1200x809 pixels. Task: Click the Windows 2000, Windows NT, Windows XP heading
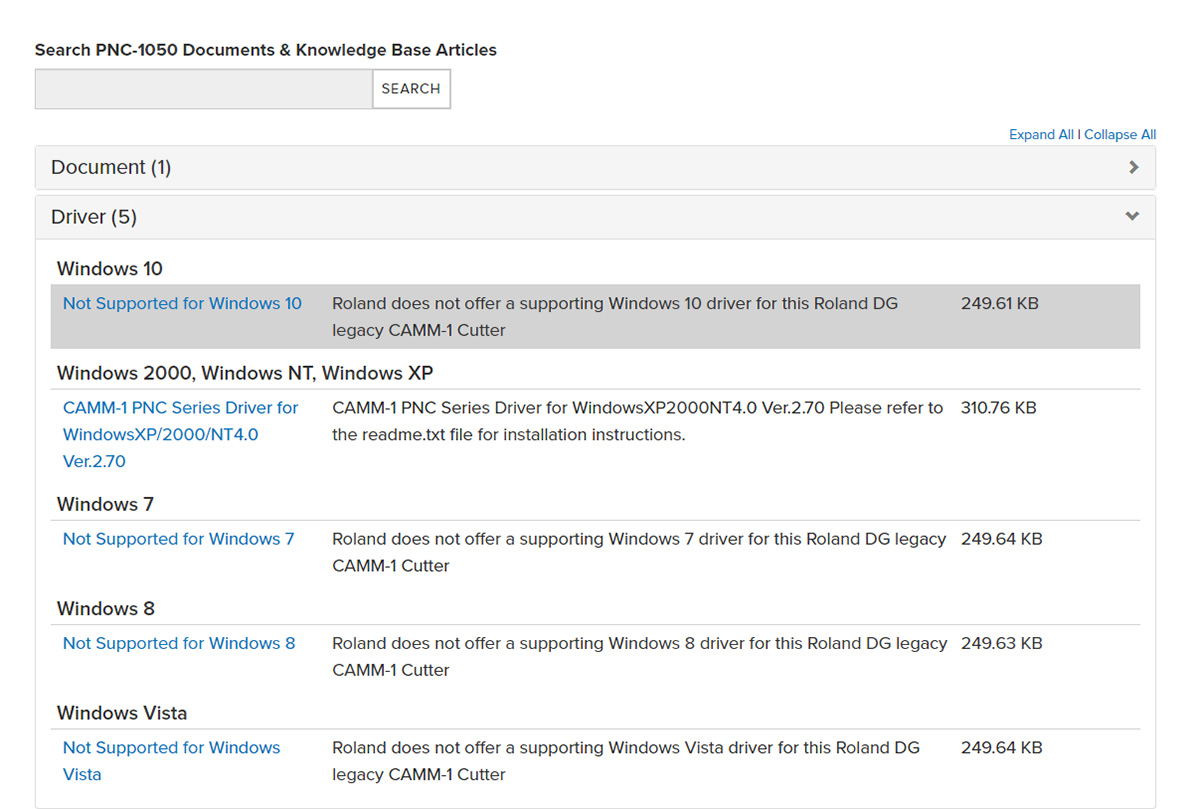coord(245,373)
